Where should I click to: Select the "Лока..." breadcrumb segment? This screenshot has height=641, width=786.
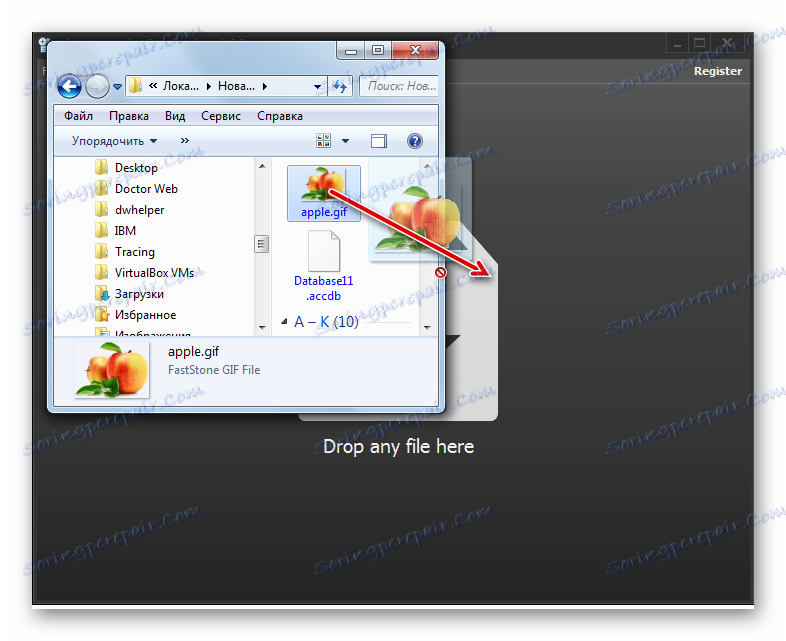click(x=180, y=86)
